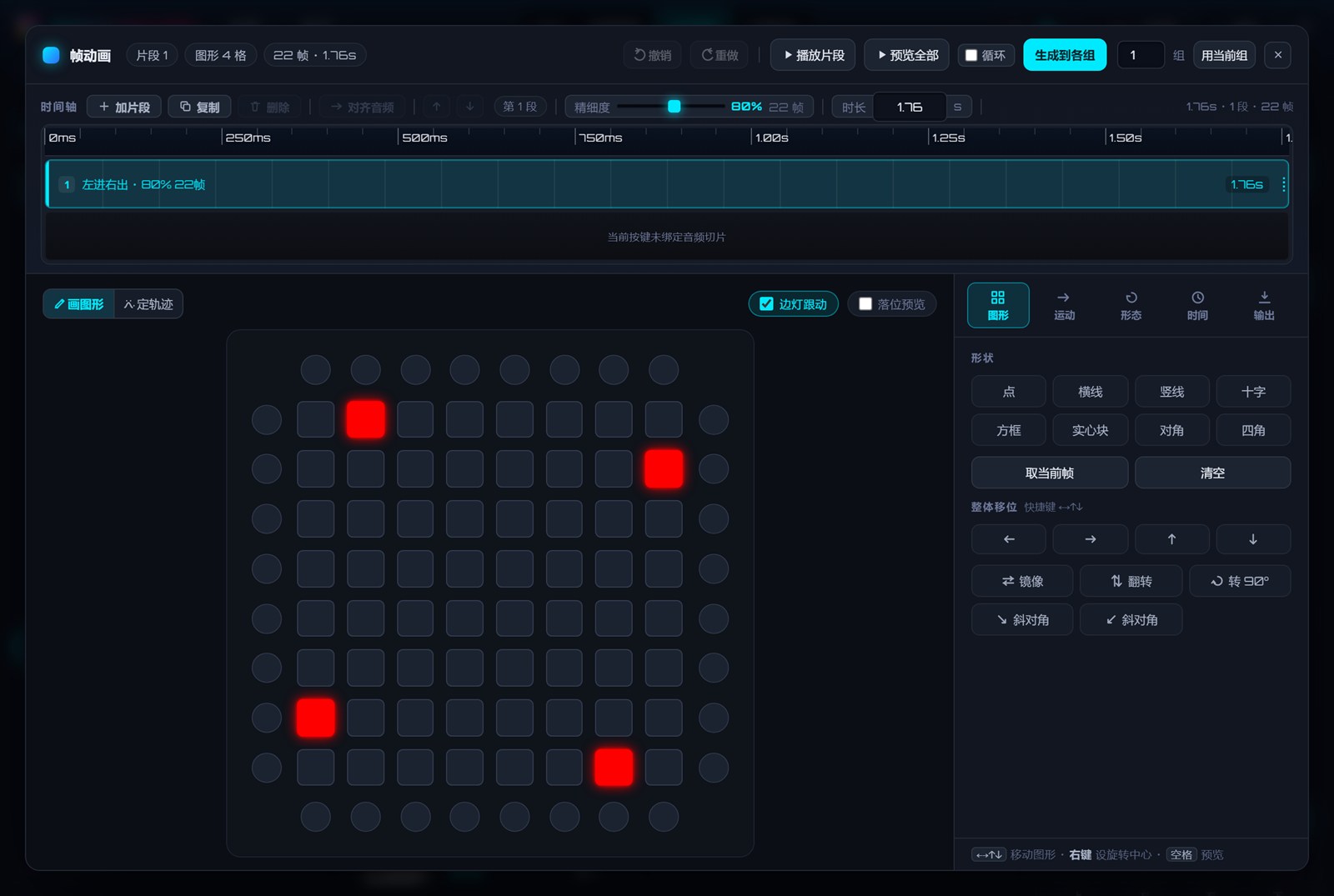The height and width of the screenshot is (896, 1334).
Task: Rotate shape with 转 90° button
Action: pos(1240,581)
